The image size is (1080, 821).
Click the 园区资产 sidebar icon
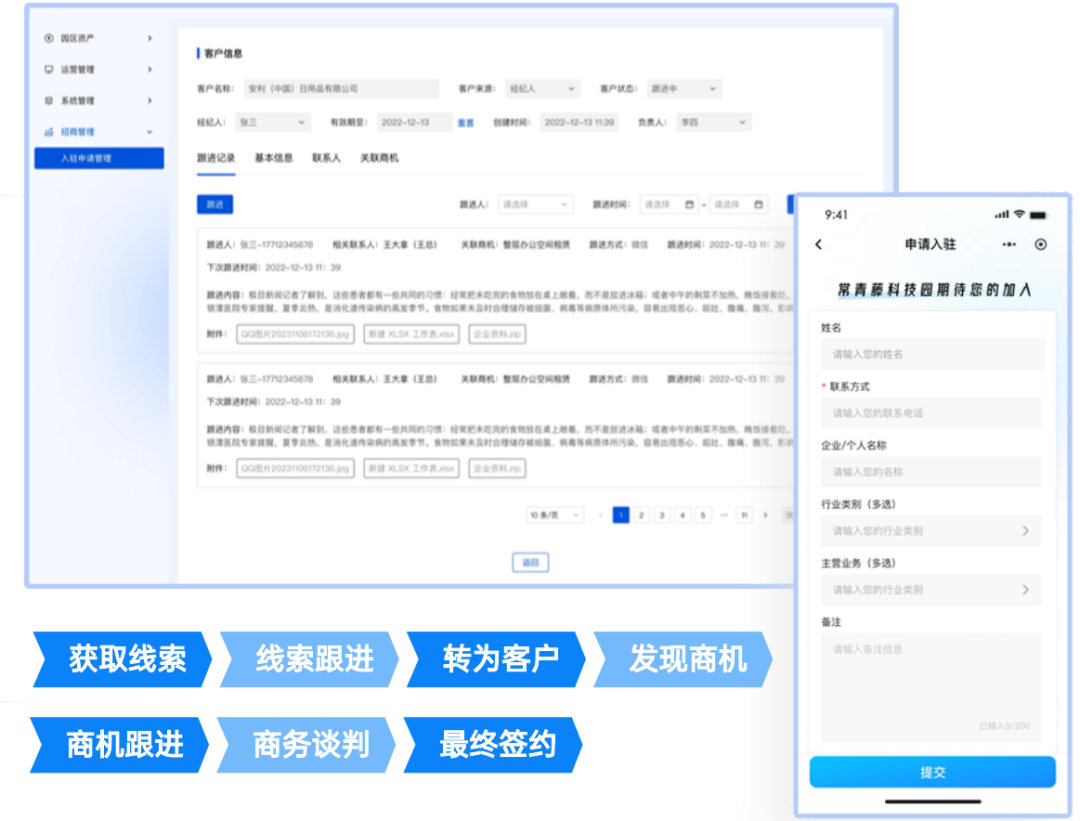(48, 38)
